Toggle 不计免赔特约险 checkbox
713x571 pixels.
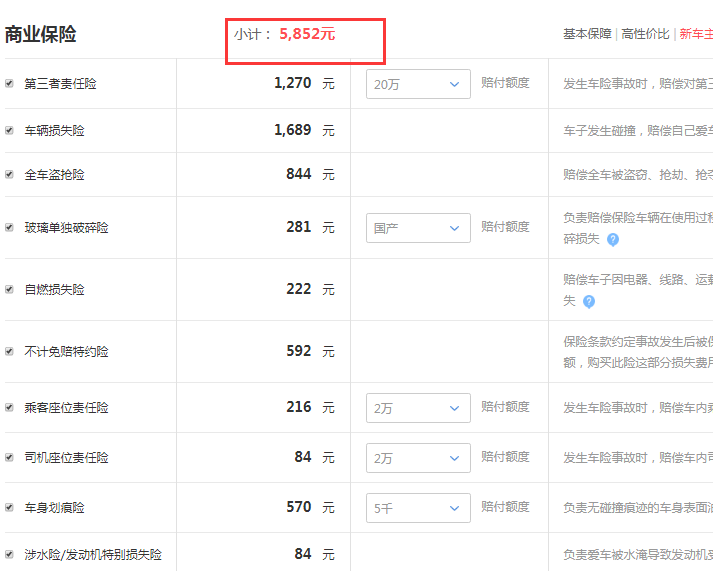(9, 351)
